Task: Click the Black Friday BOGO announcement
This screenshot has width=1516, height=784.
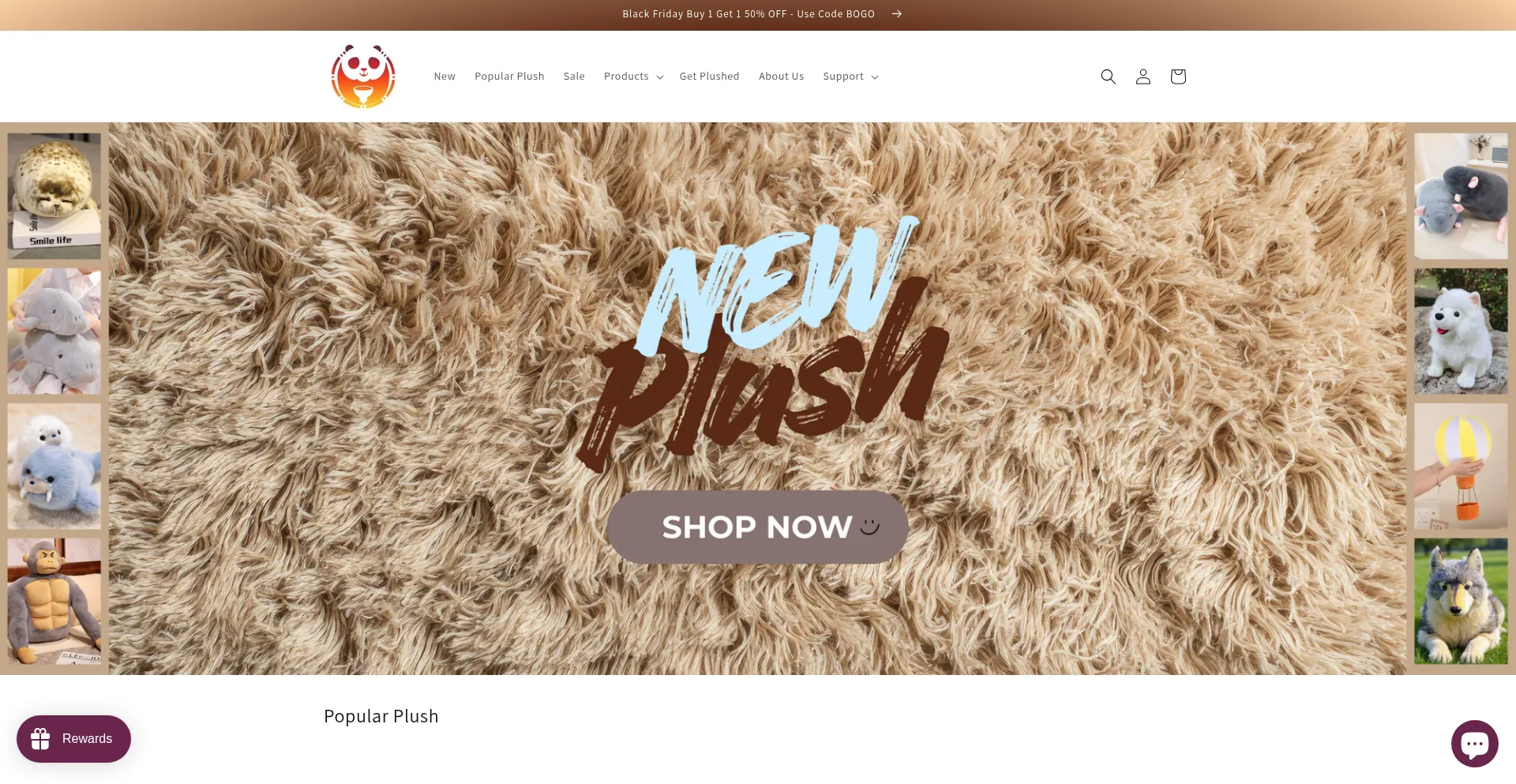Action: [749, 14]
